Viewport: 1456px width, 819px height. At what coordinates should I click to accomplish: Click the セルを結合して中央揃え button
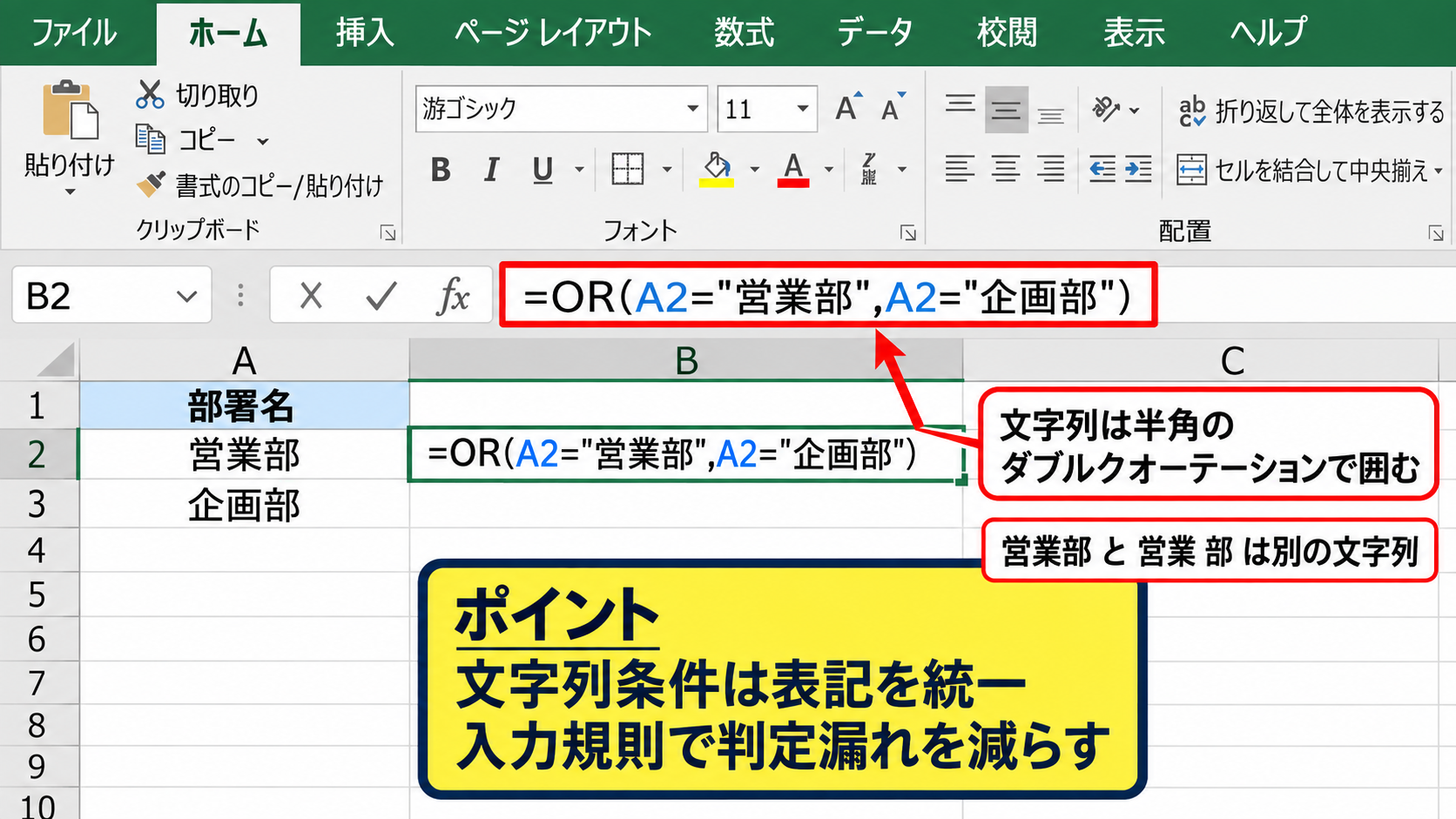click(x=1301, y=171)
